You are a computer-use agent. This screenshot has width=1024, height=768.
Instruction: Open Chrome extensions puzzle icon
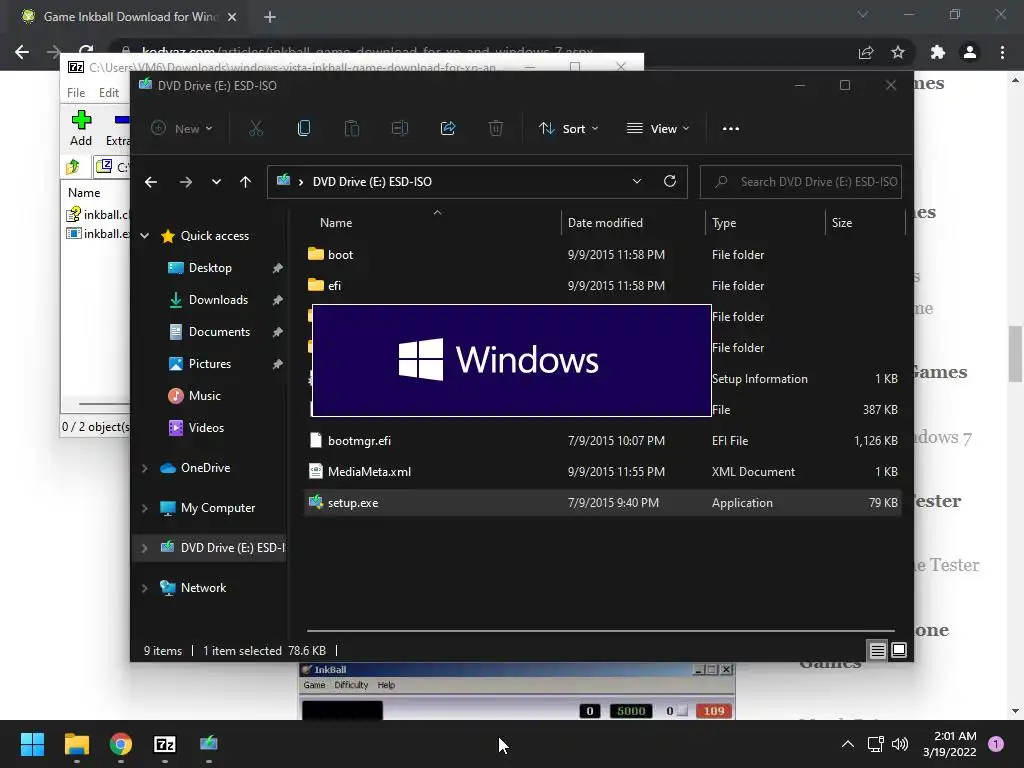938,52
